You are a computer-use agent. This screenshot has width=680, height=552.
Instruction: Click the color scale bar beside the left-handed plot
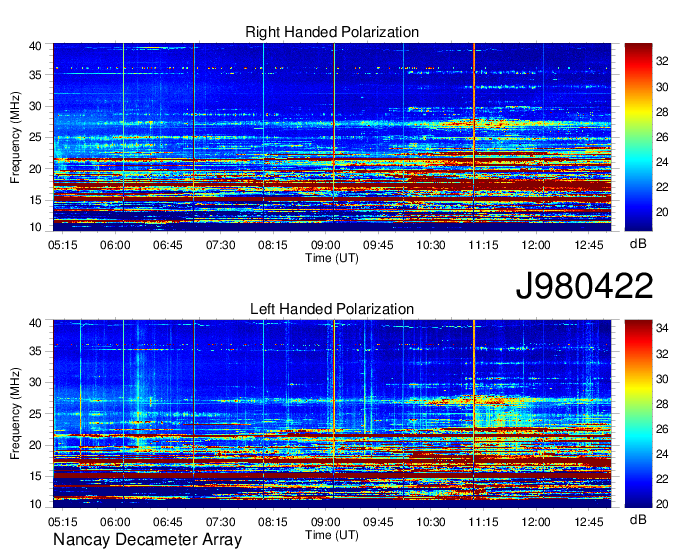click(638, 414)
